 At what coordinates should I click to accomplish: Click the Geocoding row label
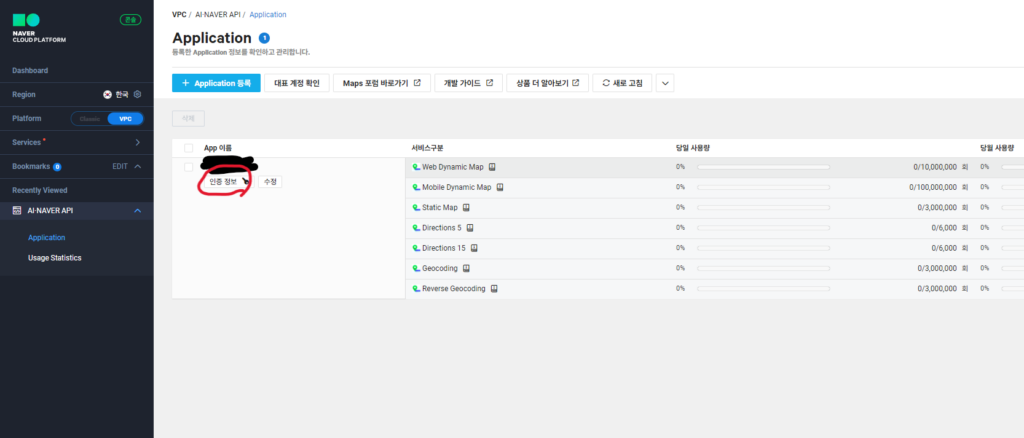pos(440,268)
